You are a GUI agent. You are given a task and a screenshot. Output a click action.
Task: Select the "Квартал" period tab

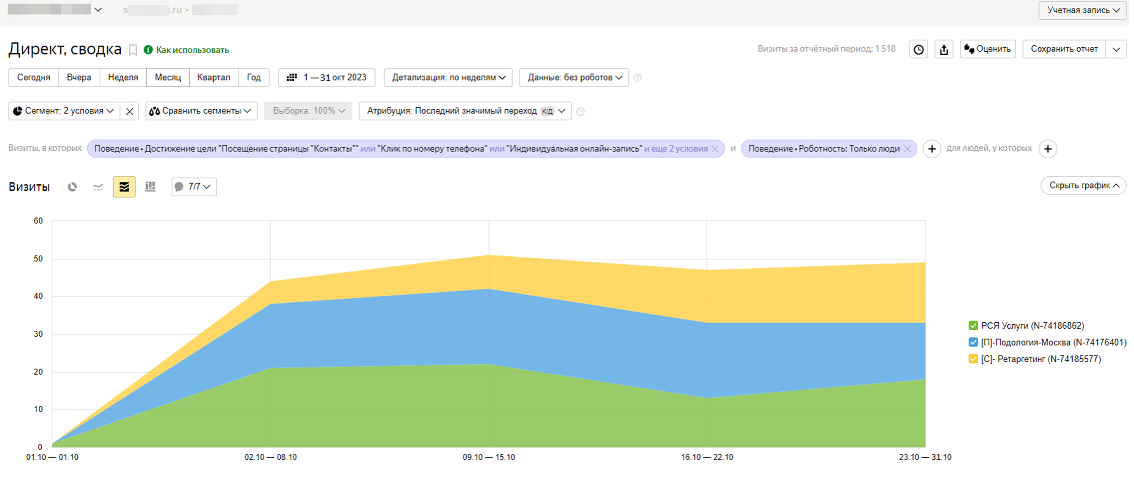(x=213, y=77)
